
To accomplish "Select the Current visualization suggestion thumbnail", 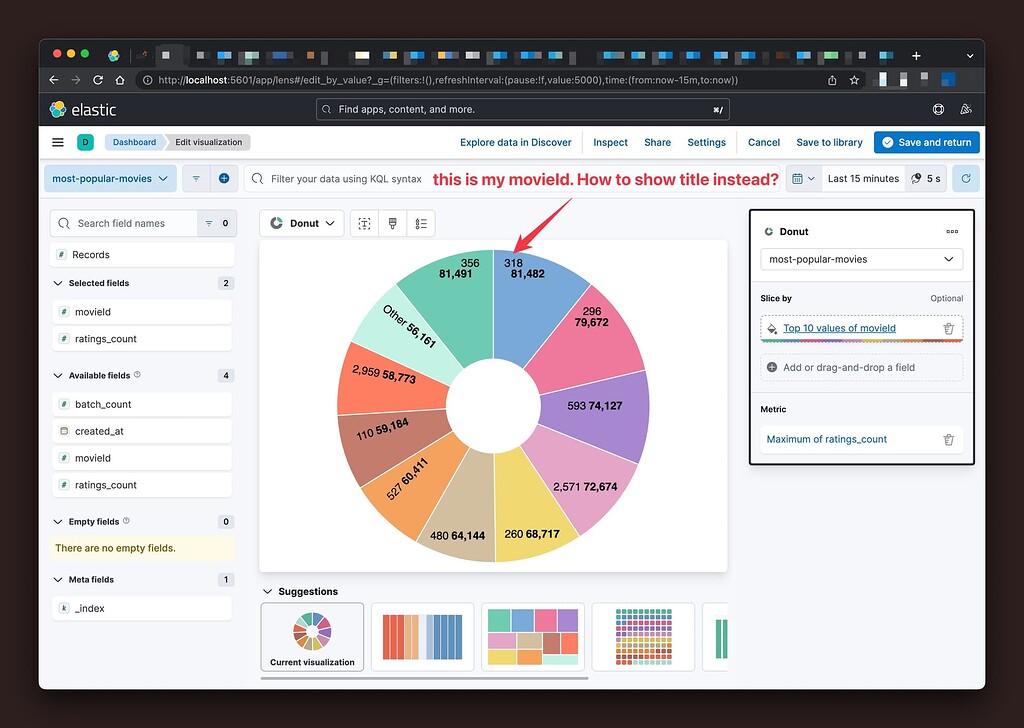I will tap(313, 630).
